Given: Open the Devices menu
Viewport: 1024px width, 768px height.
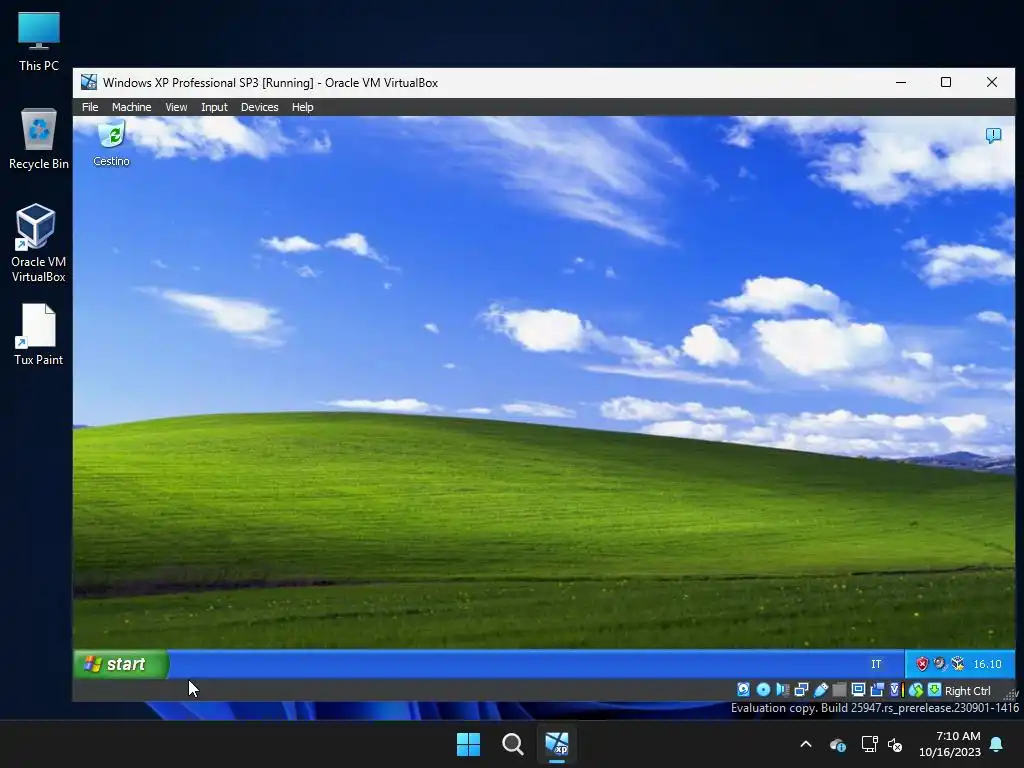Looking at the screenshot, I should click(259, 107).
